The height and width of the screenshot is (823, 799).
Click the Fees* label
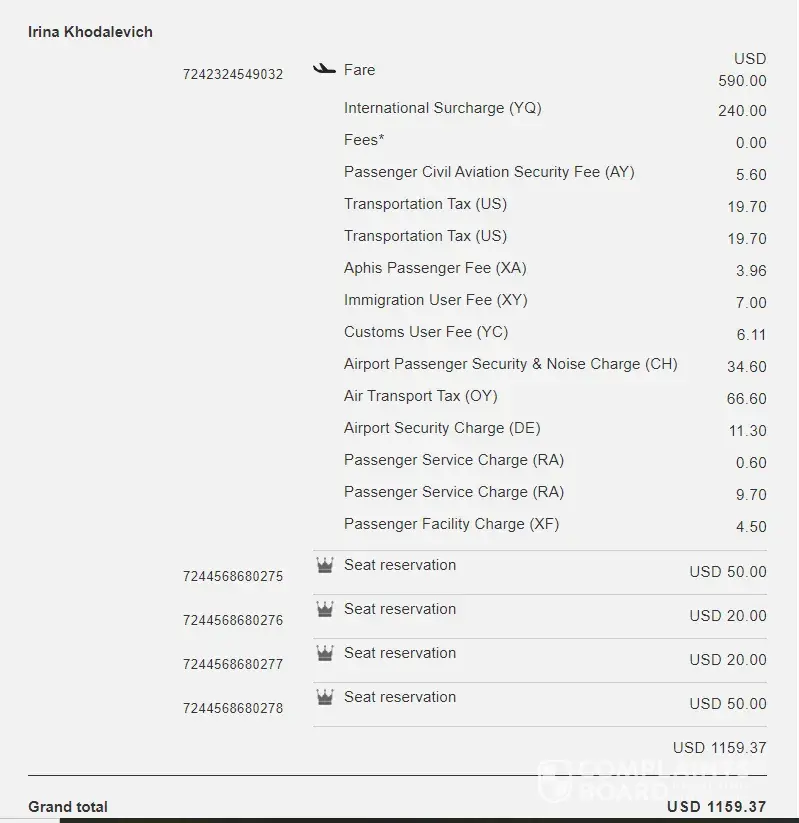pos(364,140)
